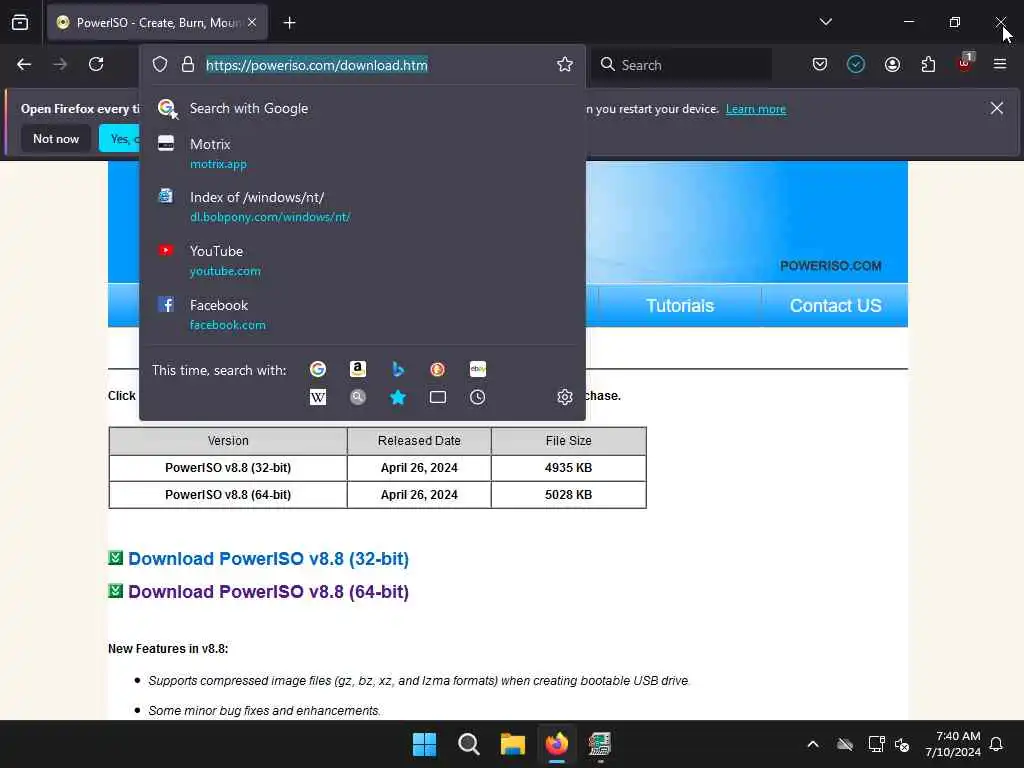Search this time with Amazon icon
This screenshot has width=1024, height=768.
point(357,370)
